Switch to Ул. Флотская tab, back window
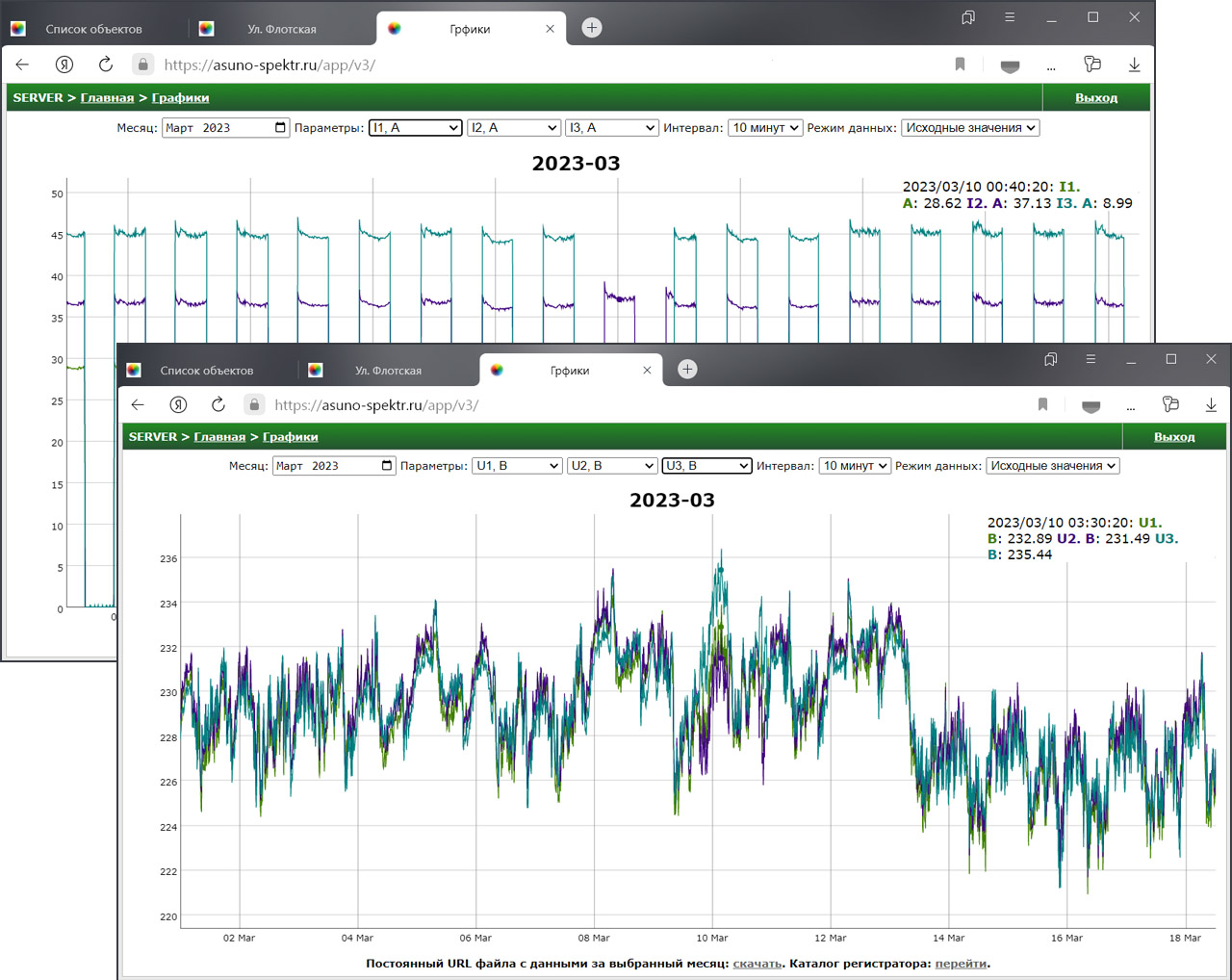This screenshot has width=1232, height=980. [x=281, y=29]
